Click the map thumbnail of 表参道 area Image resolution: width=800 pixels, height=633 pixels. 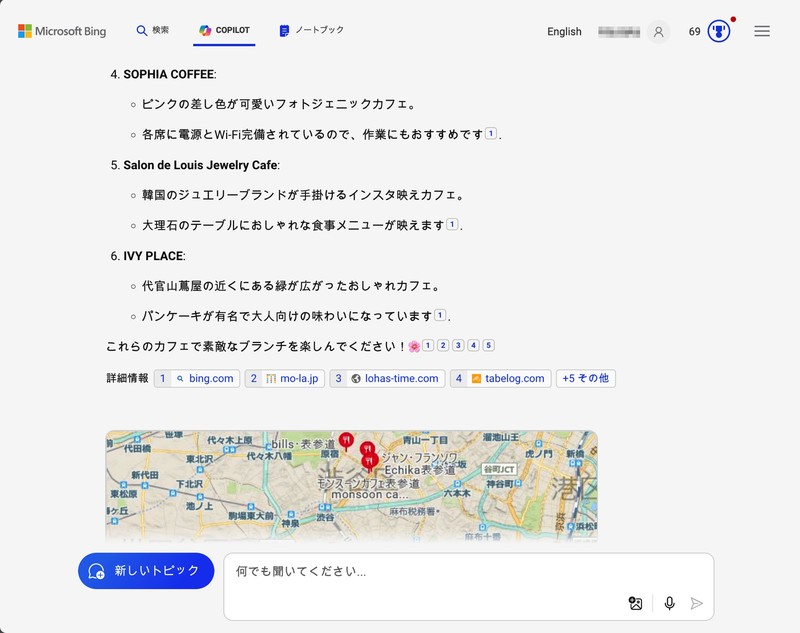352,486
